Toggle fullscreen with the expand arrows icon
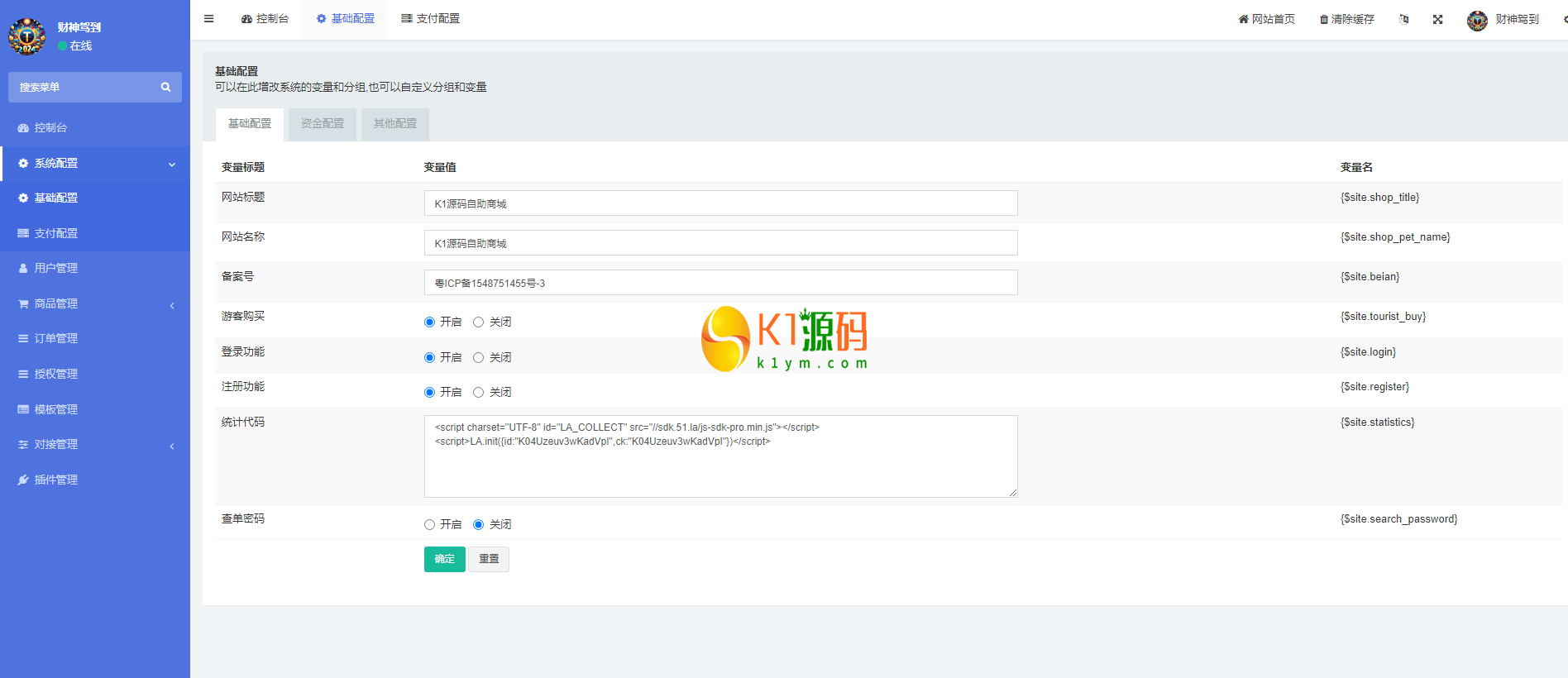 point(1438,19)
